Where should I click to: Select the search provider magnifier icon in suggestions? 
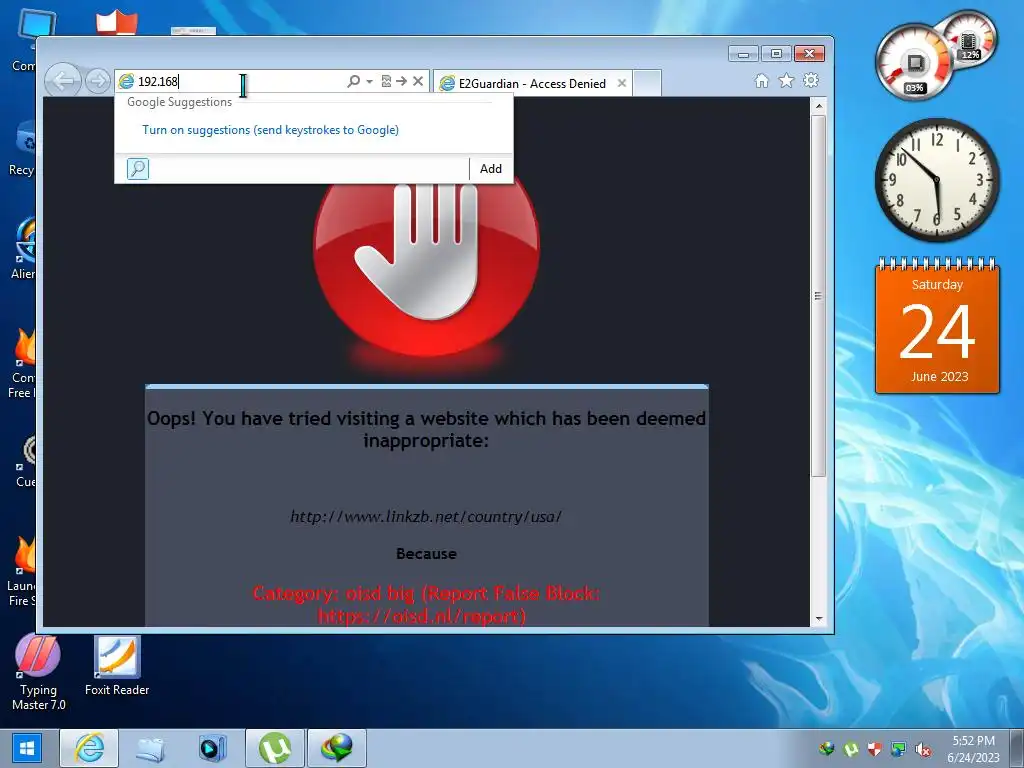(x=138, y=168)
